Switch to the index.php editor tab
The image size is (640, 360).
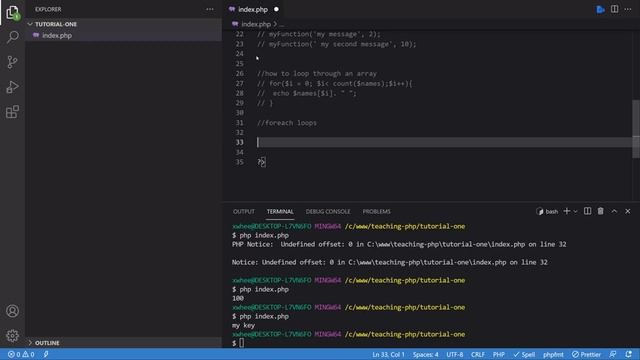coord(253,9)
